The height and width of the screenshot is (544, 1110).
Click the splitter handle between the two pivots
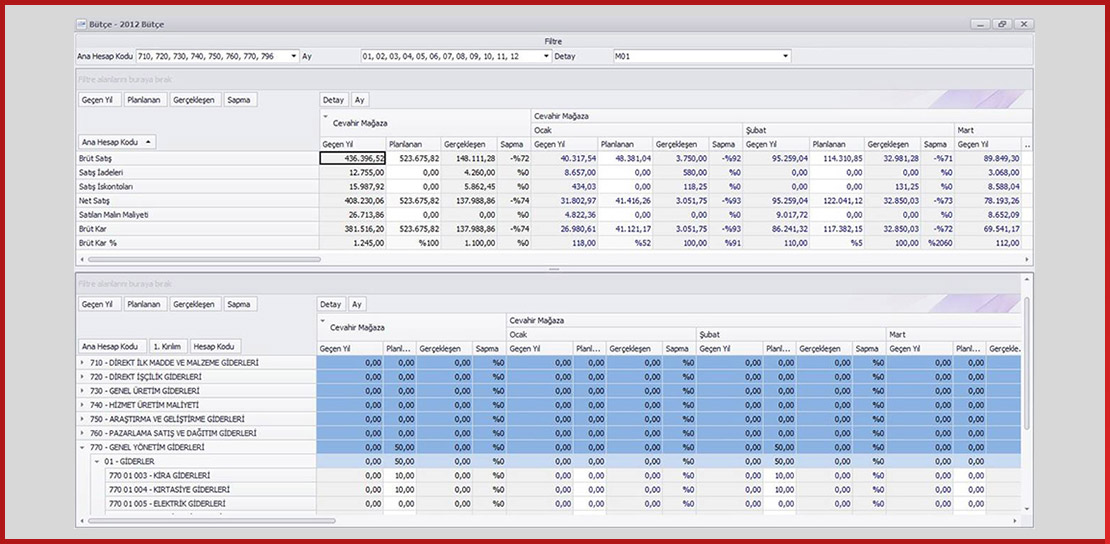pos(554,269)
